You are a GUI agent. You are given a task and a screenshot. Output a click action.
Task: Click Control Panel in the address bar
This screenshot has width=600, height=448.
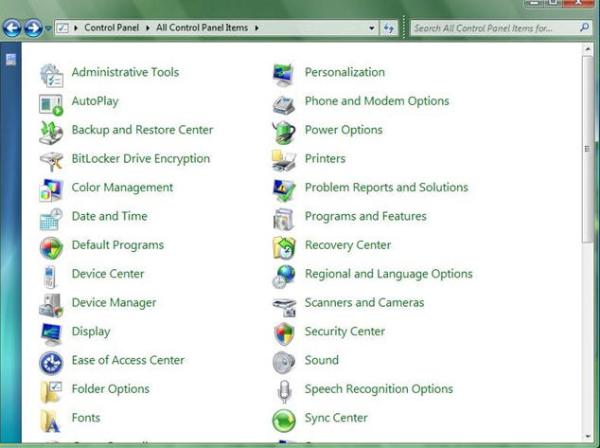coord(112,28)
